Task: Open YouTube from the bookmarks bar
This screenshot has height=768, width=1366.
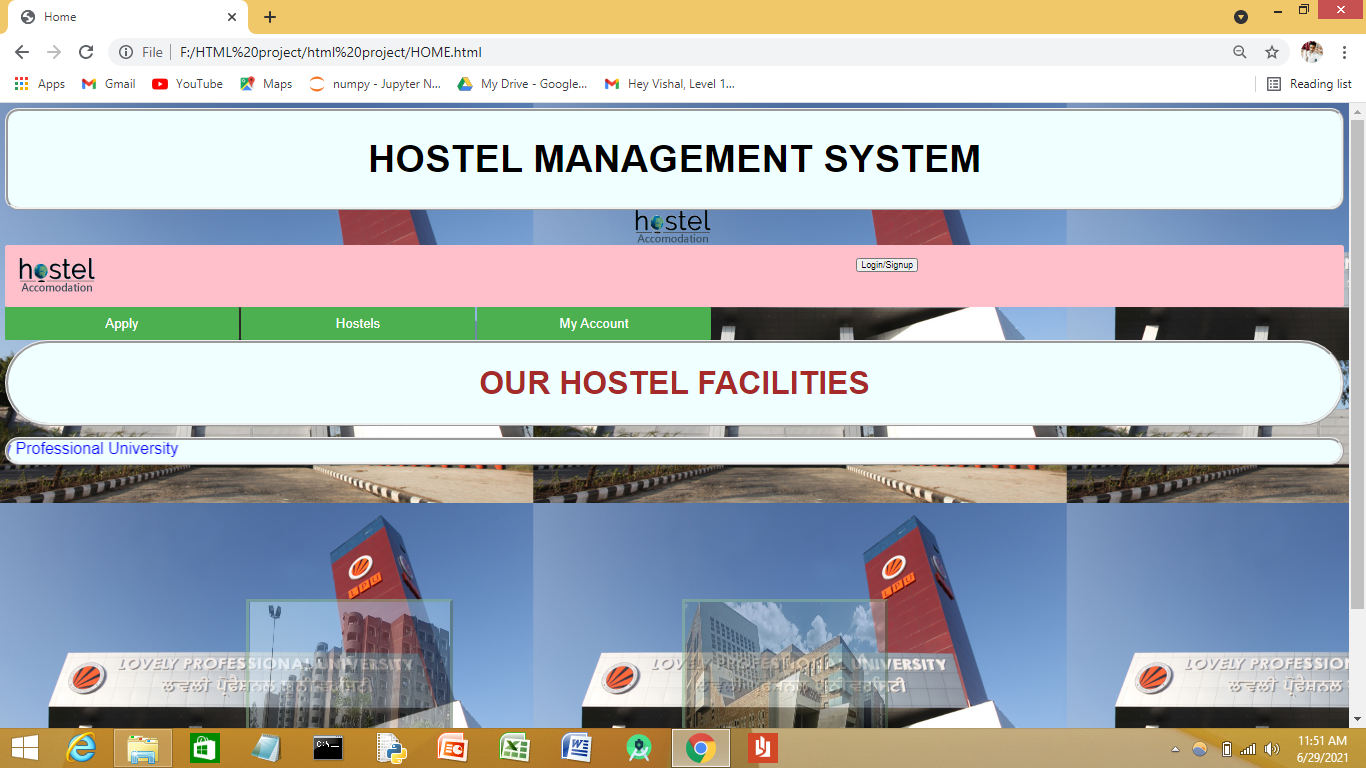Action: (186, 84)
